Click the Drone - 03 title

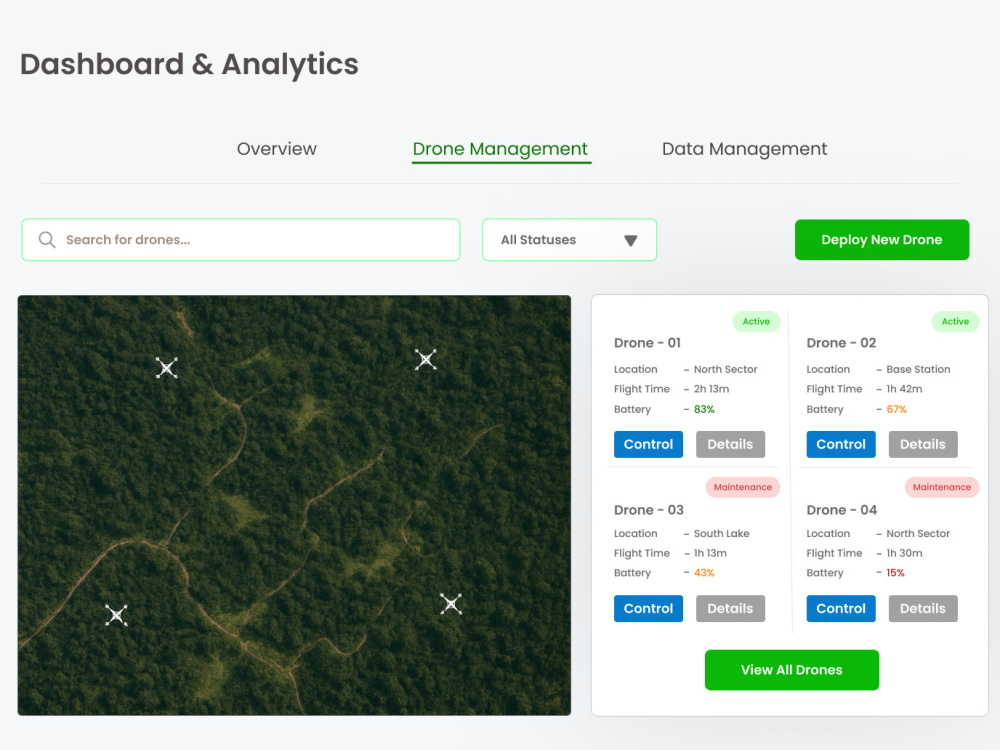point(649,510)
